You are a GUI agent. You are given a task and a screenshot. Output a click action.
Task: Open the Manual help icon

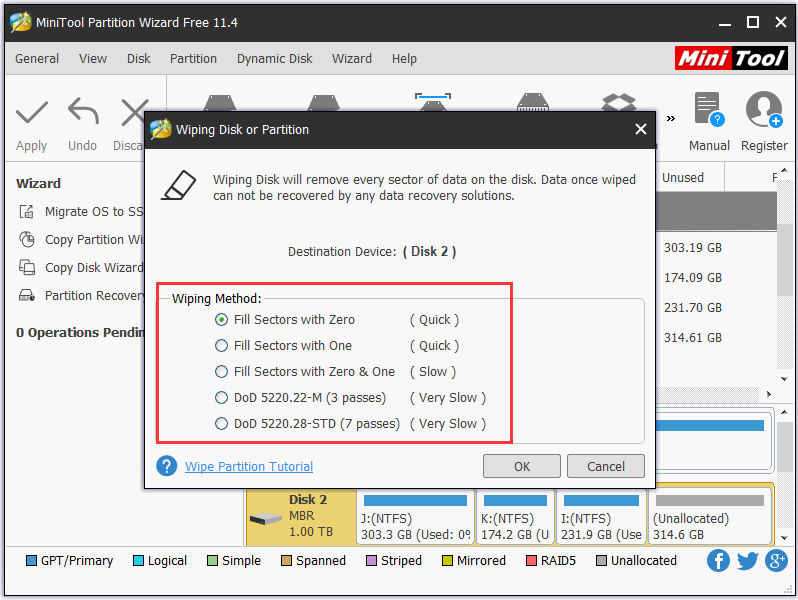(709, 109)
